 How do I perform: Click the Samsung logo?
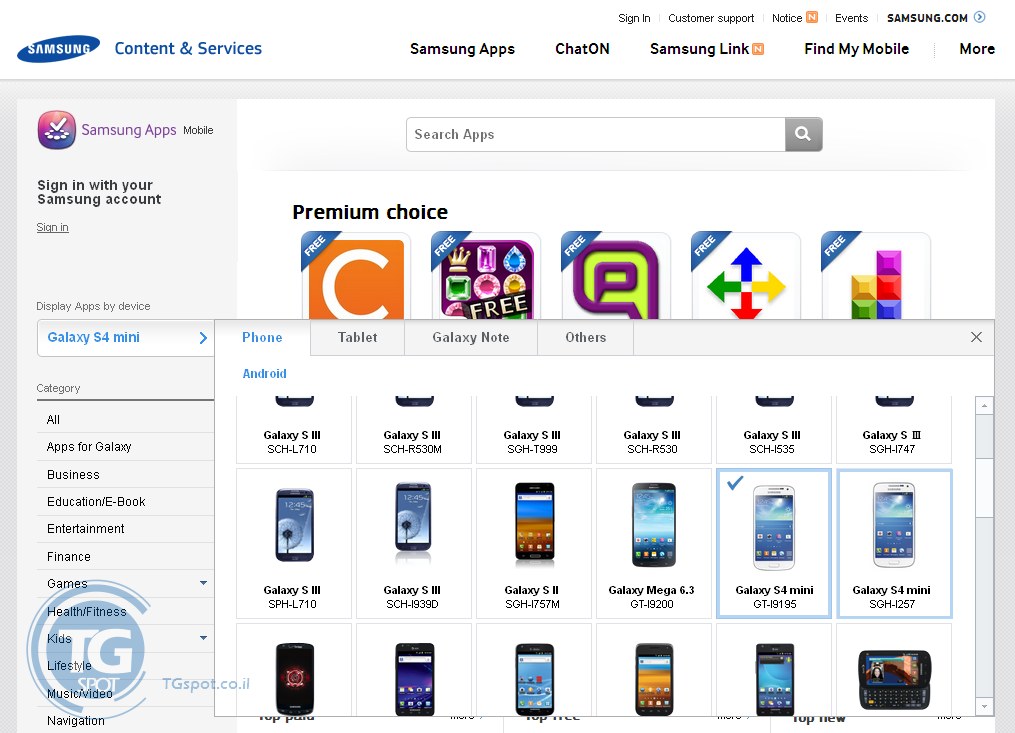(58, 49)
